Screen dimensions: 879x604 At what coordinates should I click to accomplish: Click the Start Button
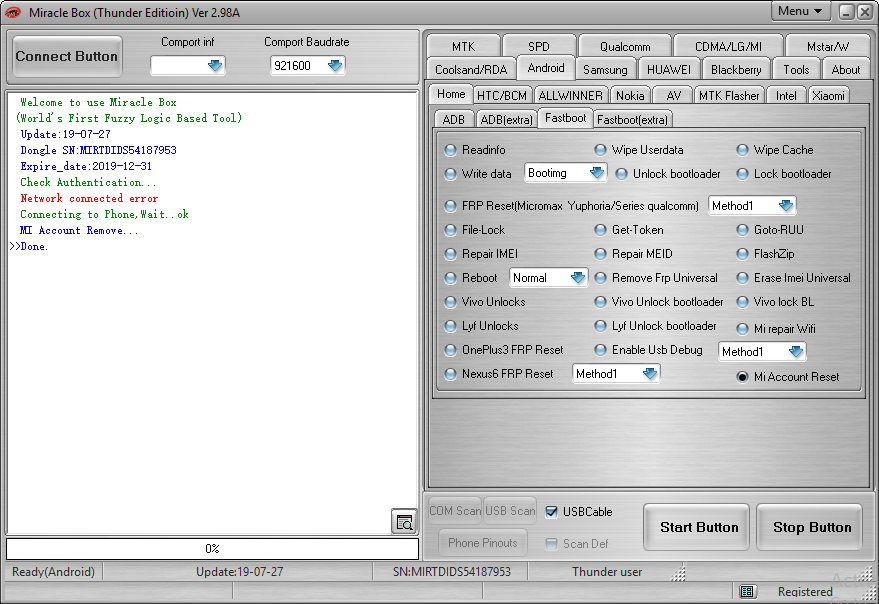click(x=696, y=527)
